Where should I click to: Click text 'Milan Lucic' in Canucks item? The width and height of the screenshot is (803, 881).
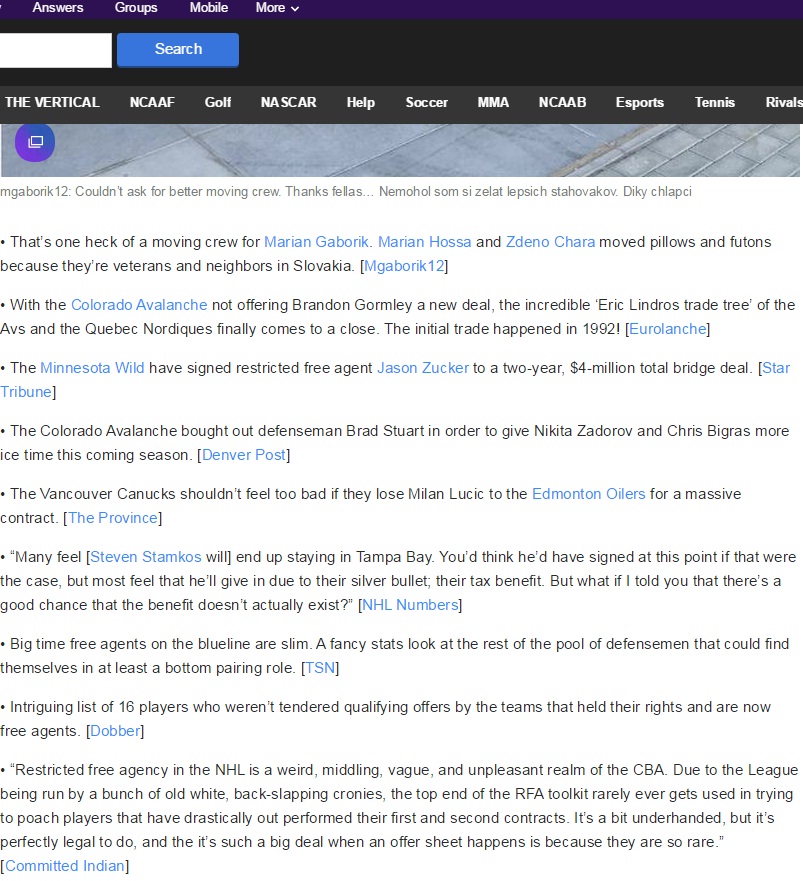click(446, 494)
